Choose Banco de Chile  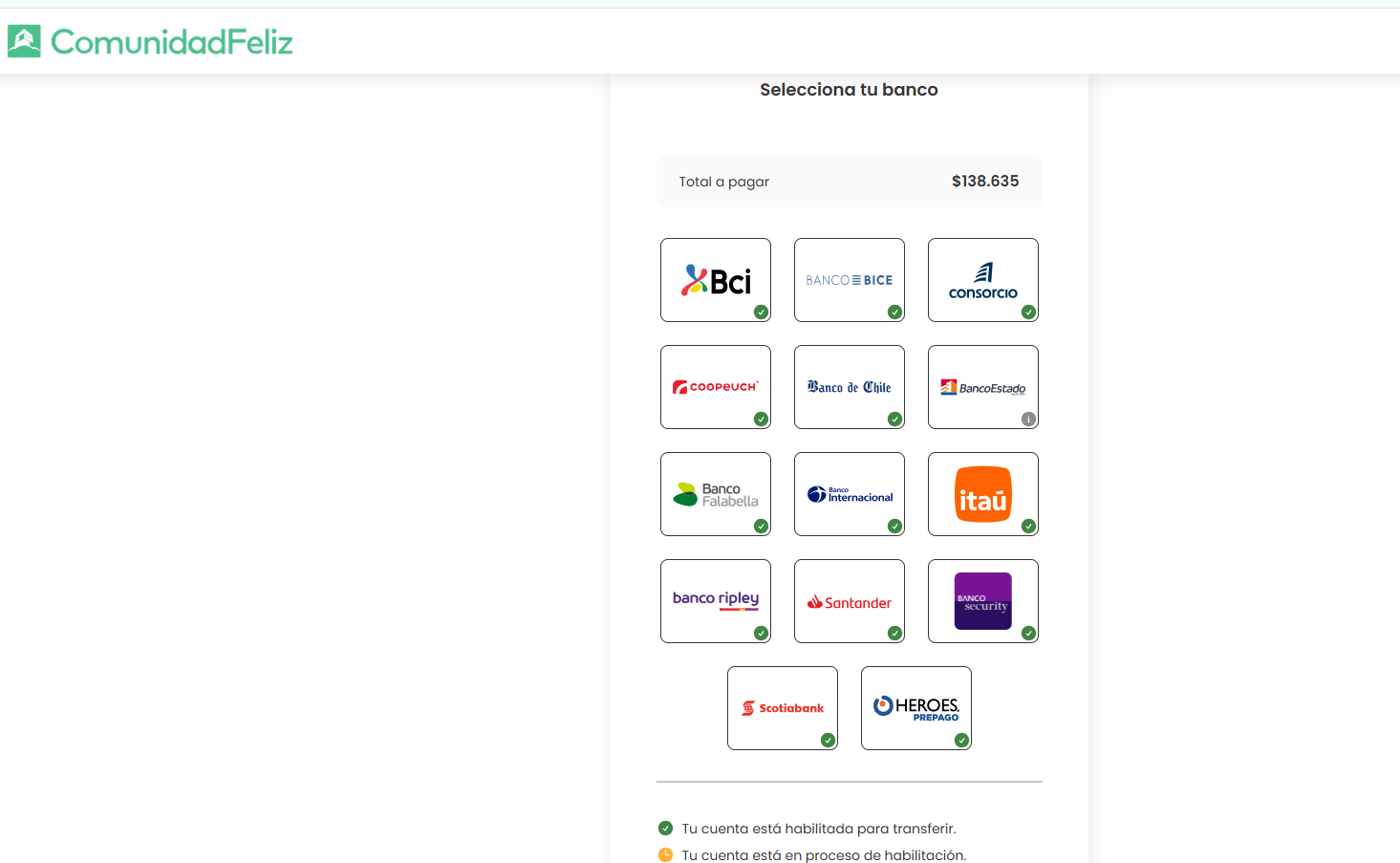pyautogui.click(x=849, y=387)
